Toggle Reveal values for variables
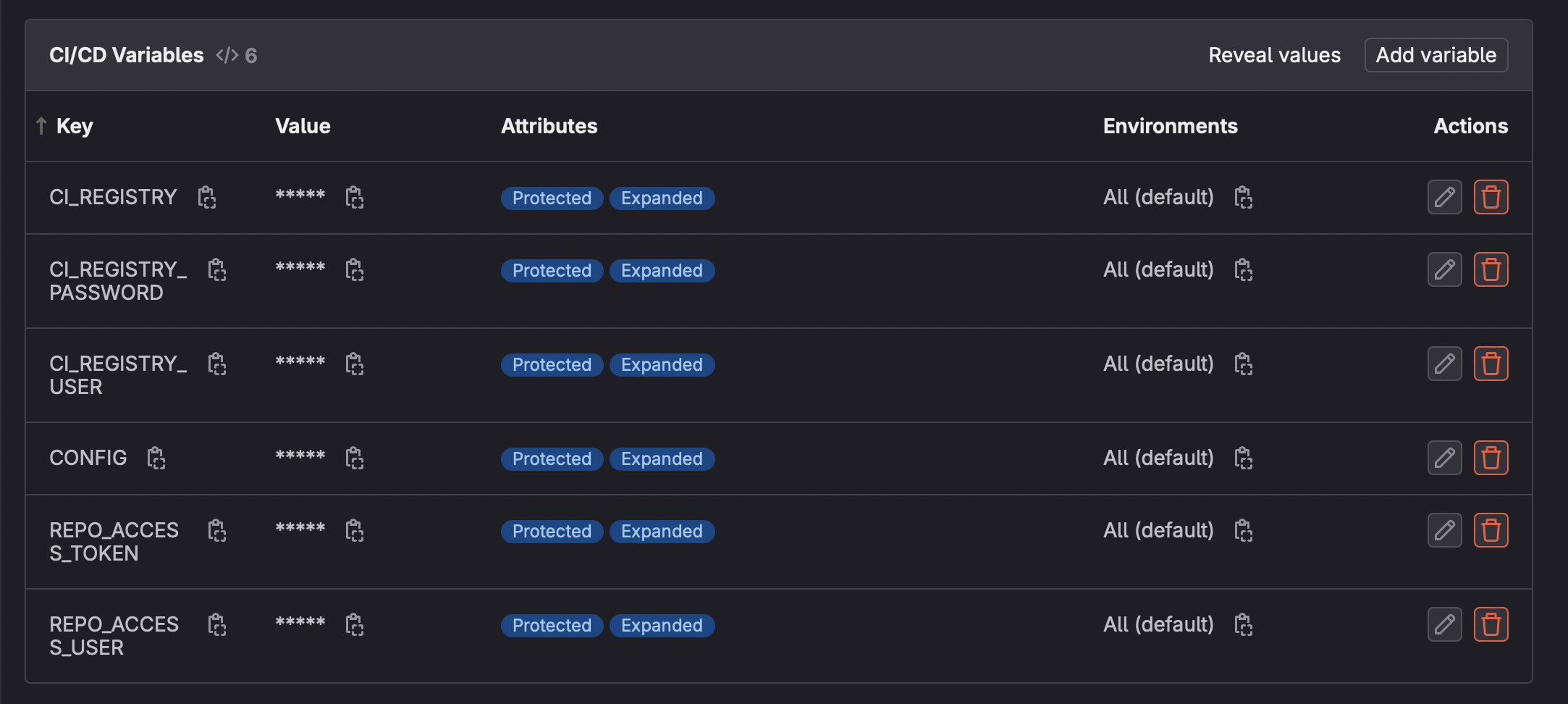The height and width of the screenshot is (704, 1568). point(1274,55)
